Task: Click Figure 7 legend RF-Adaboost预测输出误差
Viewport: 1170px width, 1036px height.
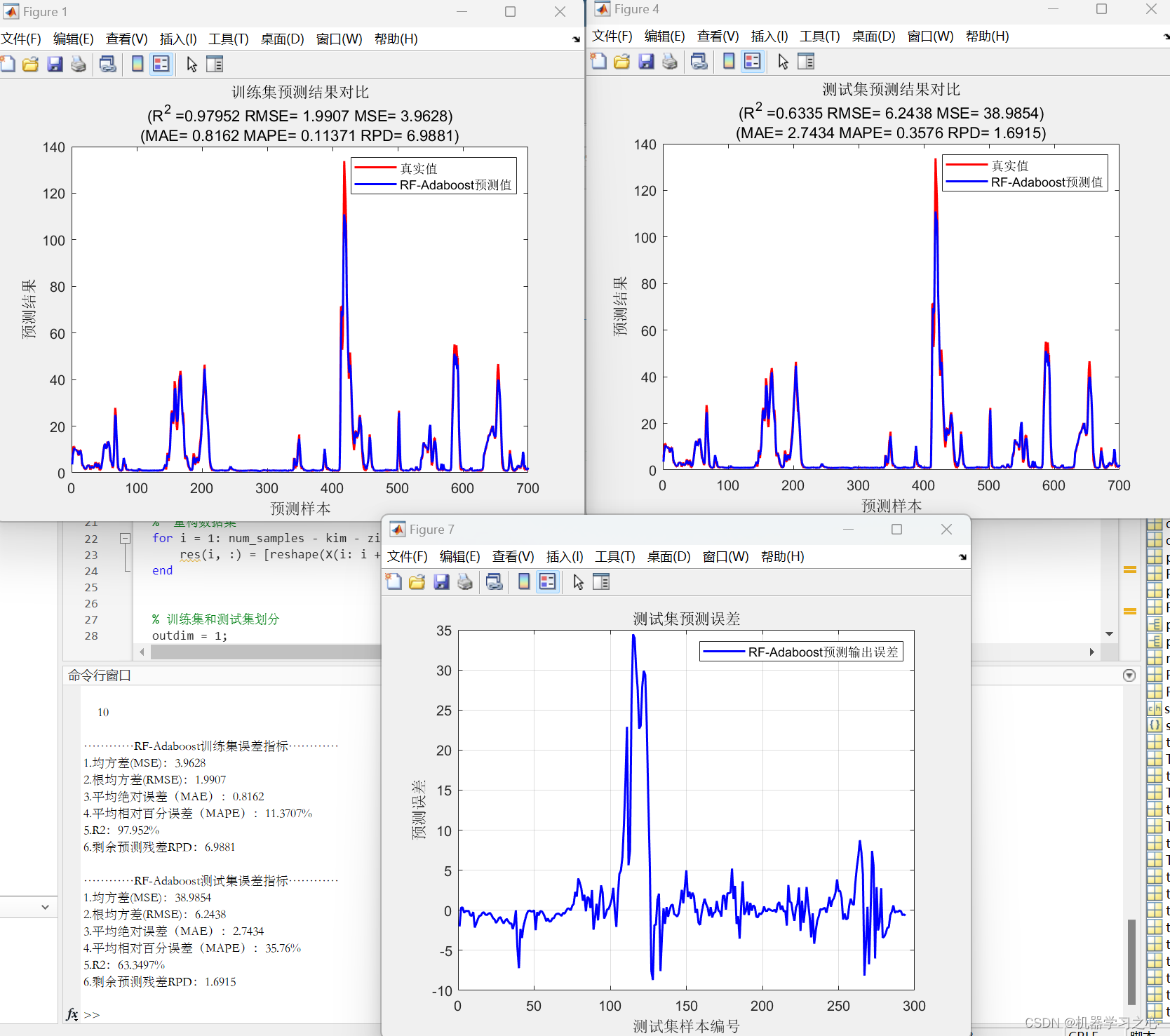Action: click(801, 652)
